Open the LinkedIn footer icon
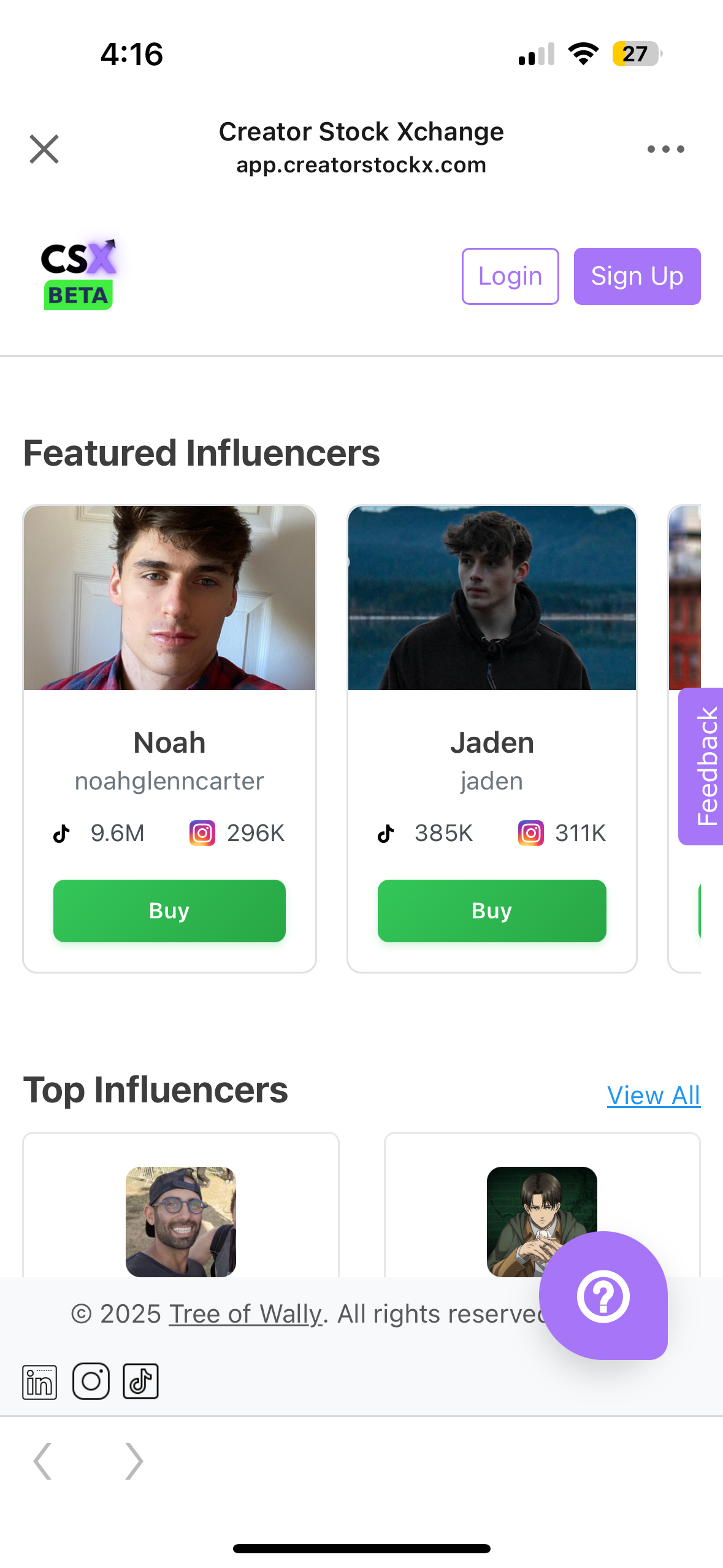The height and width of the screenshot is (1568, 723). tap(40, 1382)
